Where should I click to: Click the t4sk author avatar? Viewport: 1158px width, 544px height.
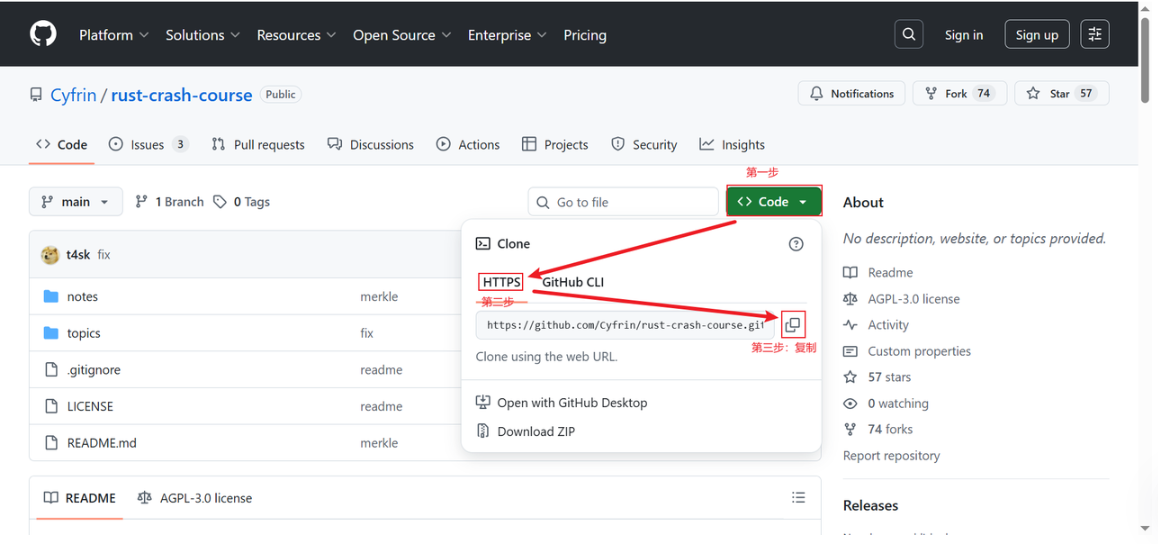pyautogui.click(x=49, y=255)
